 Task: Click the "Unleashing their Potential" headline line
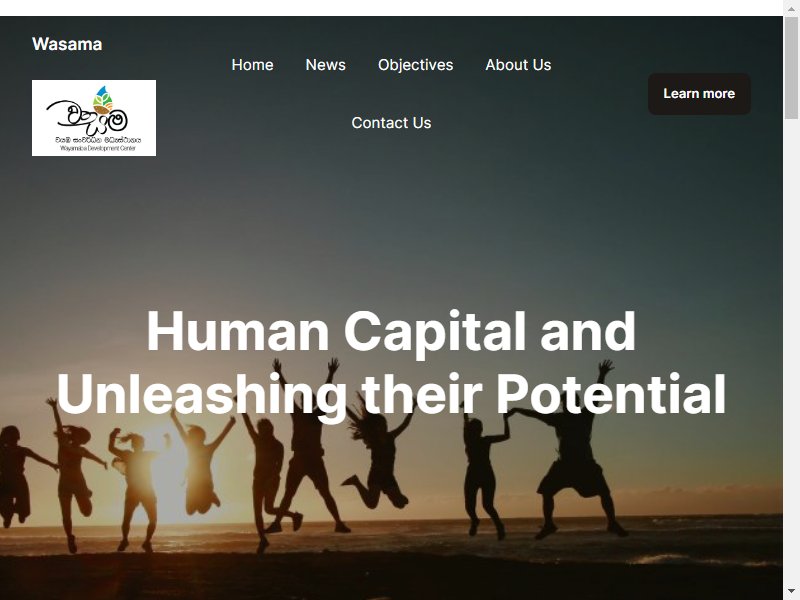391,394
